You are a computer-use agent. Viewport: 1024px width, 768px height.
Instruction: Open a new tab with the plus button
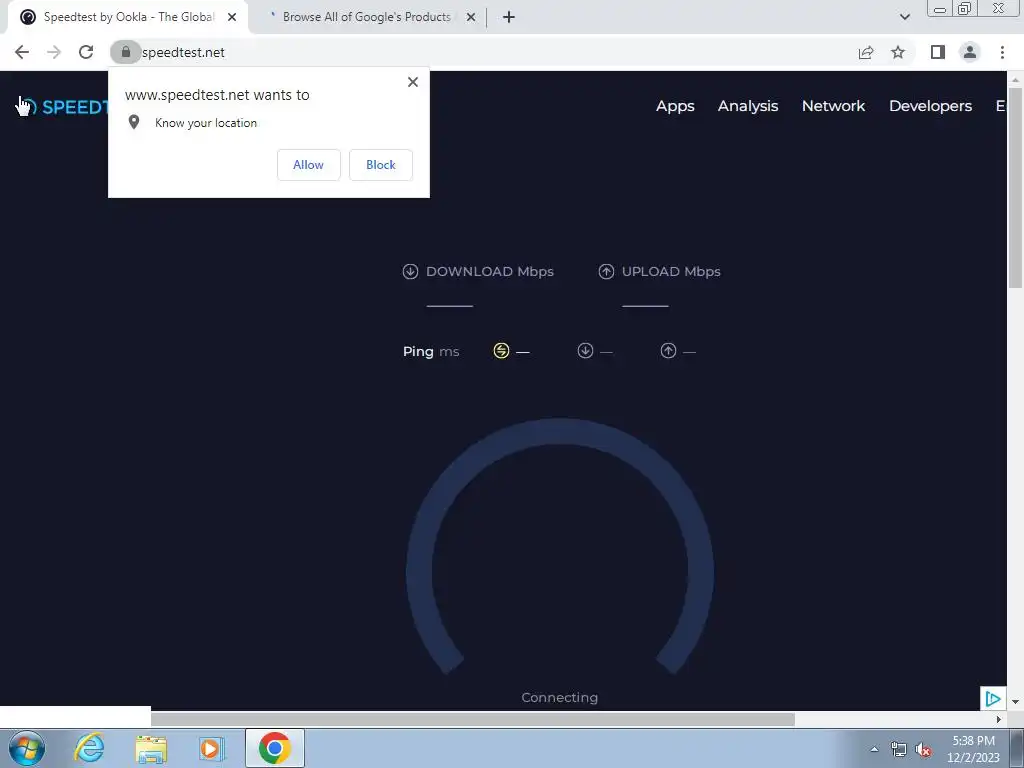point(509,17)
